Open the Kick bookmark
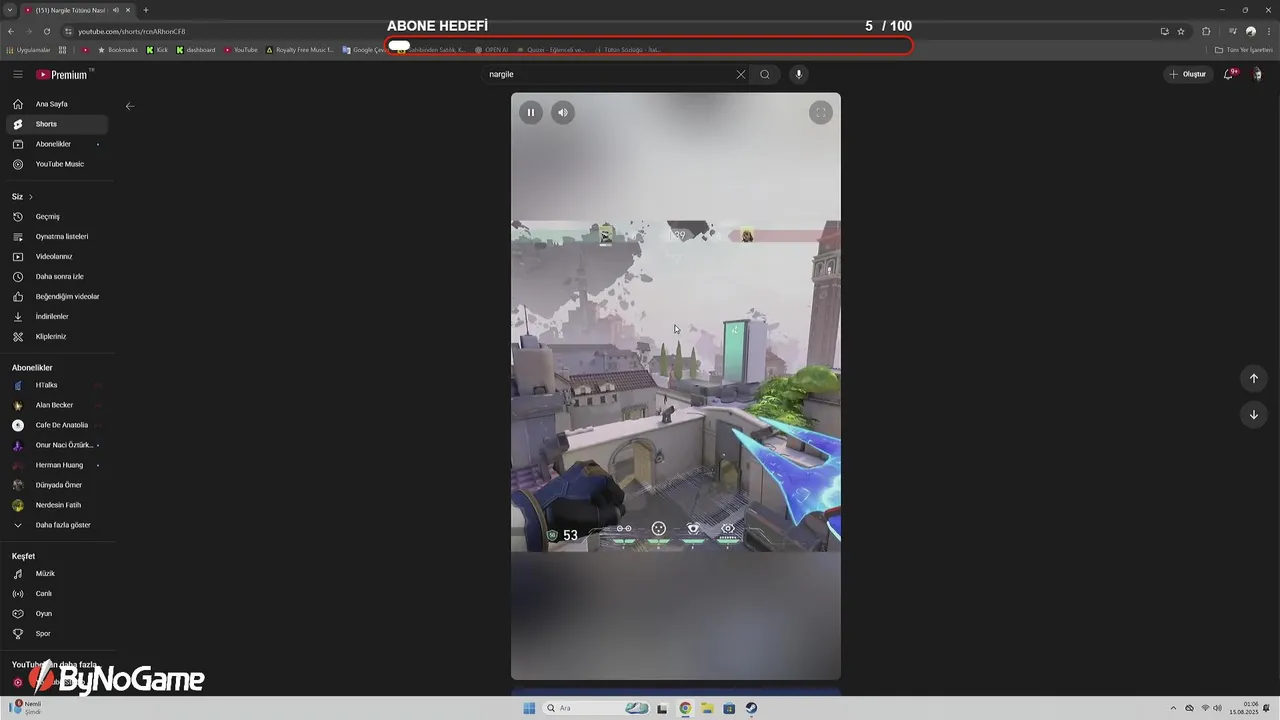 pos(158,49)
